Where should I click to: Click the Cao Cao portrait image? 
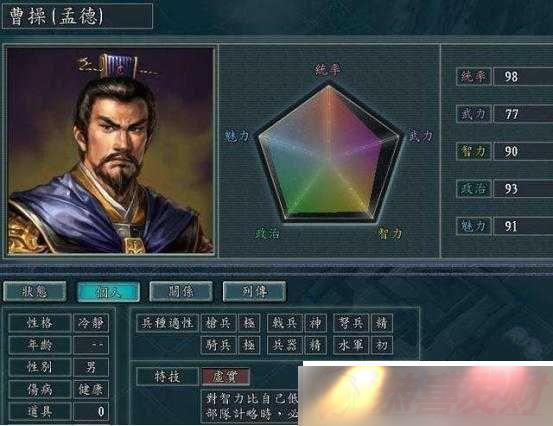[x=110, y=151]
